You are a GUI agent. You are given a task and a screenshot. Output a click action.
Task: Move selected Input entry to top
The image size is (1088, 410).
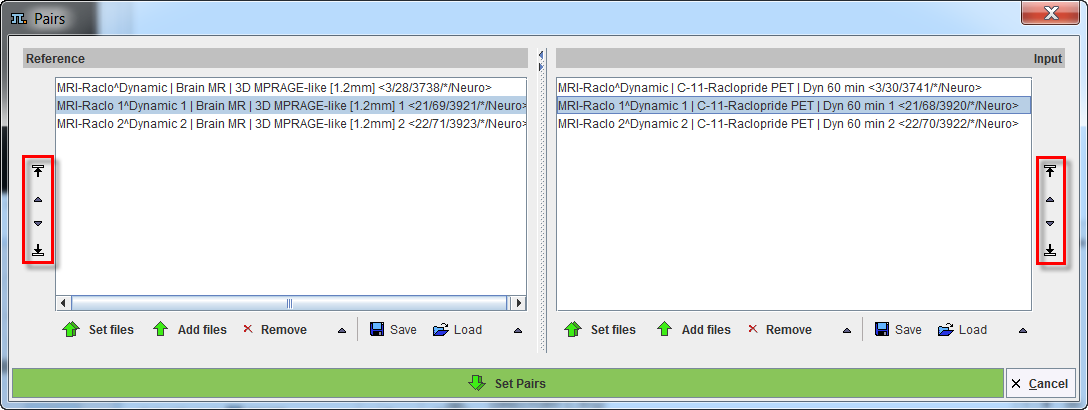pyautogui.click(x=1050, y=171)
